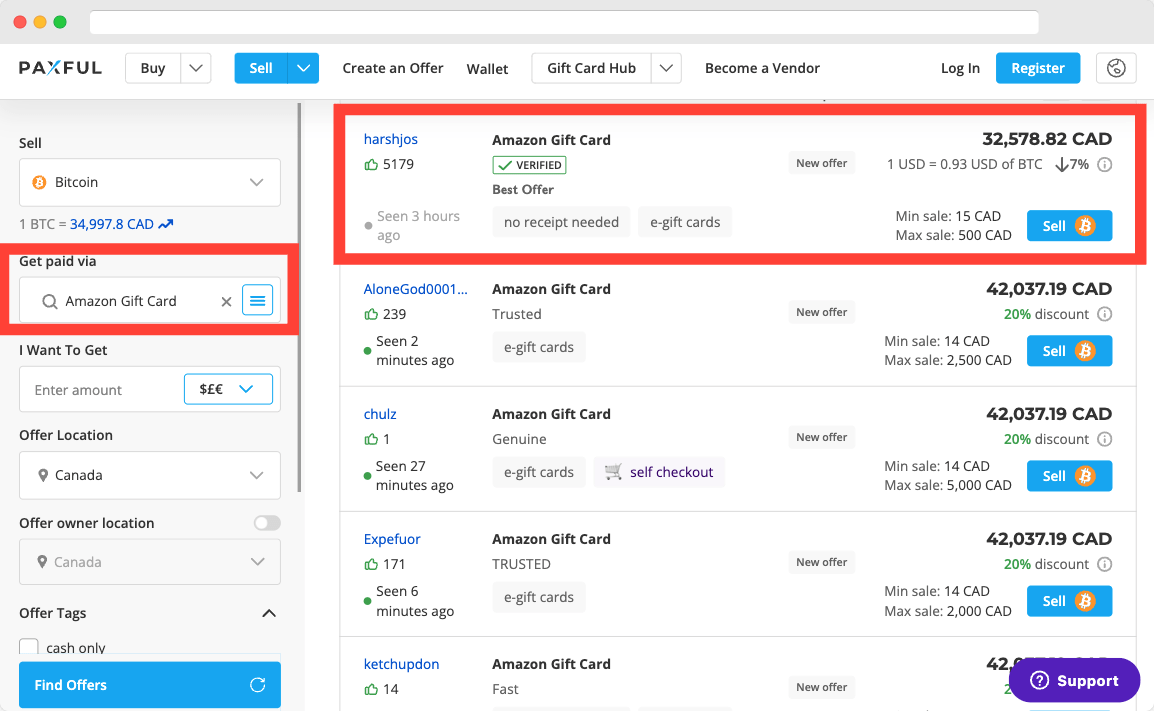Image resolution: width=1154 pixels, height=711 pixels.
Task: Click the refresh icon on Find Offers
Action: 259,685
